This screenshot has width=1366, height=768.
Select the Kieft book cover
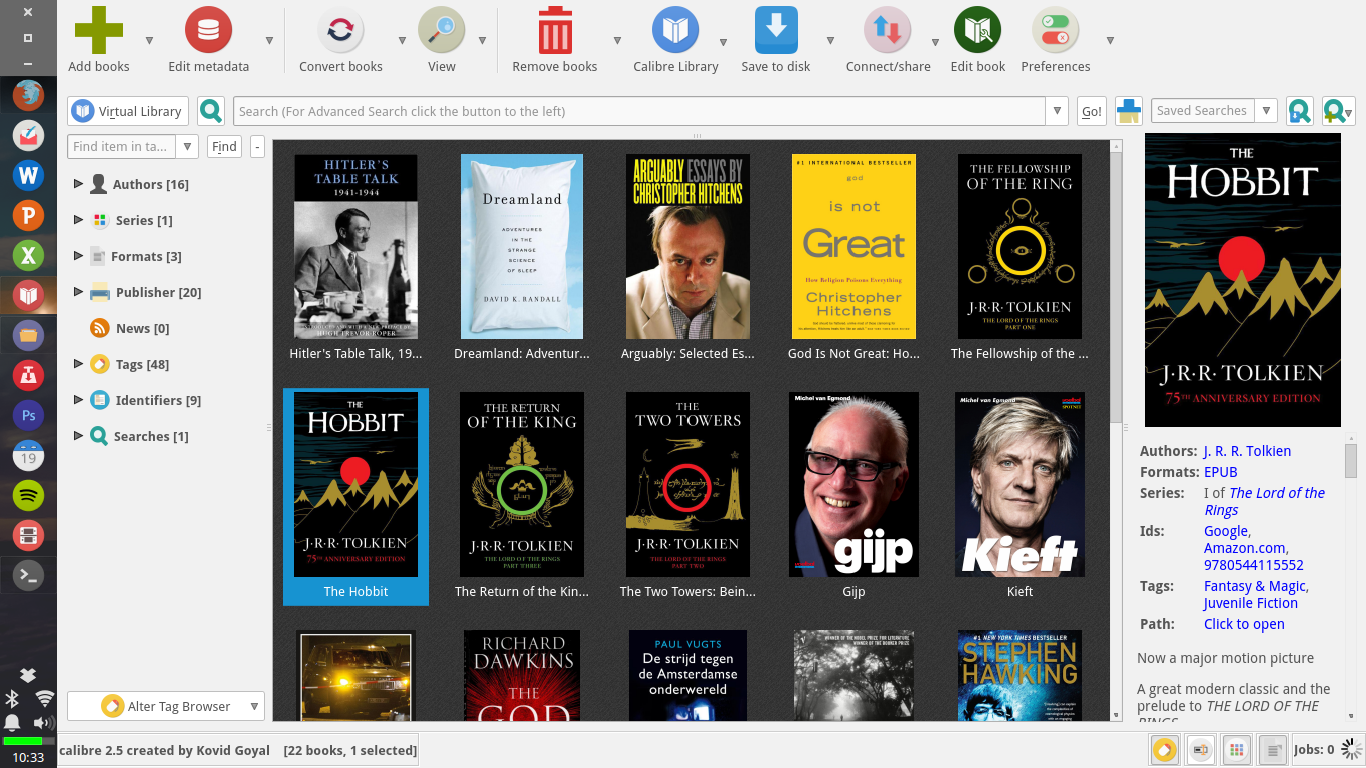(1020, 484)
